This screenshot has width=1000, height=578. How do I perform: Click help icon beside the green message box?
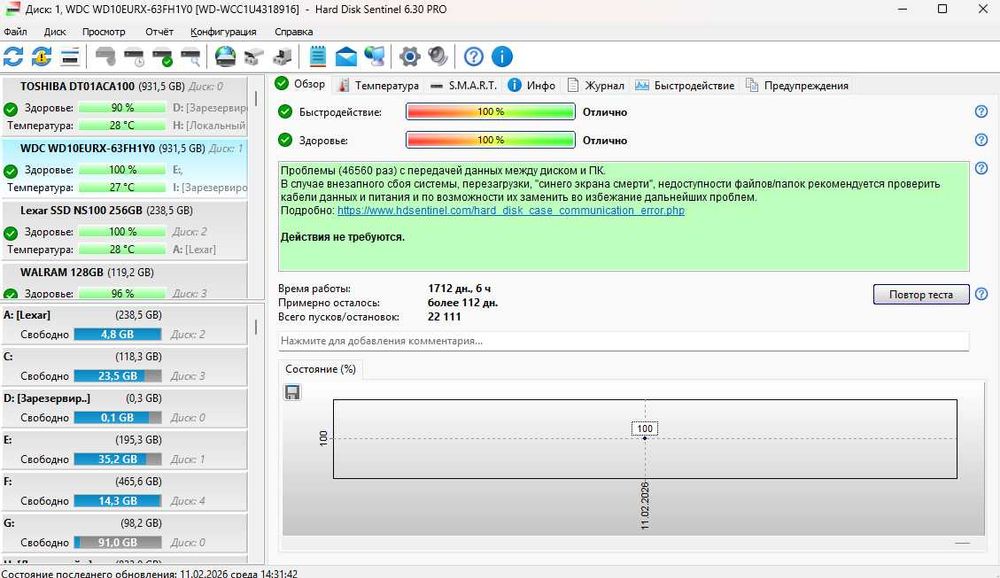pos(981,168)
